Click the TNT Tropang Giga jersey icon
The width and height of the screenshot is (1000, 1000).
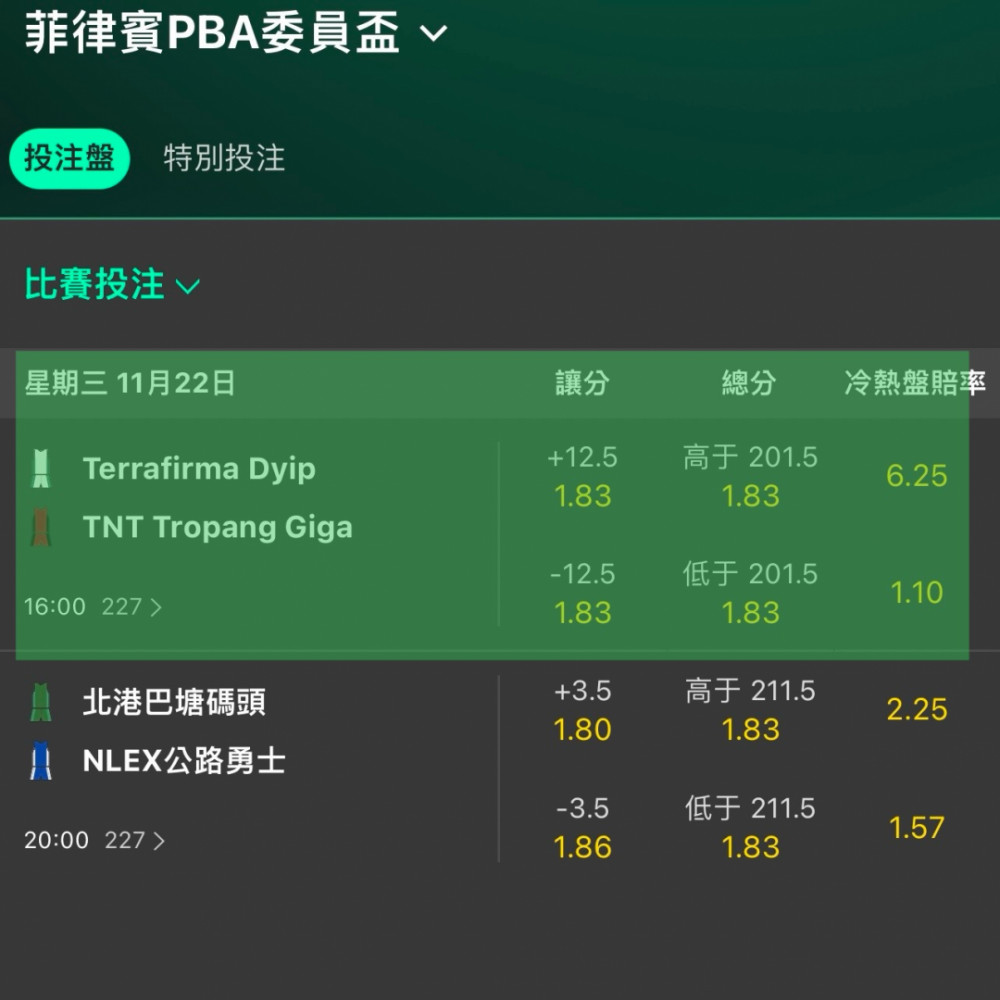click(41, 527)
